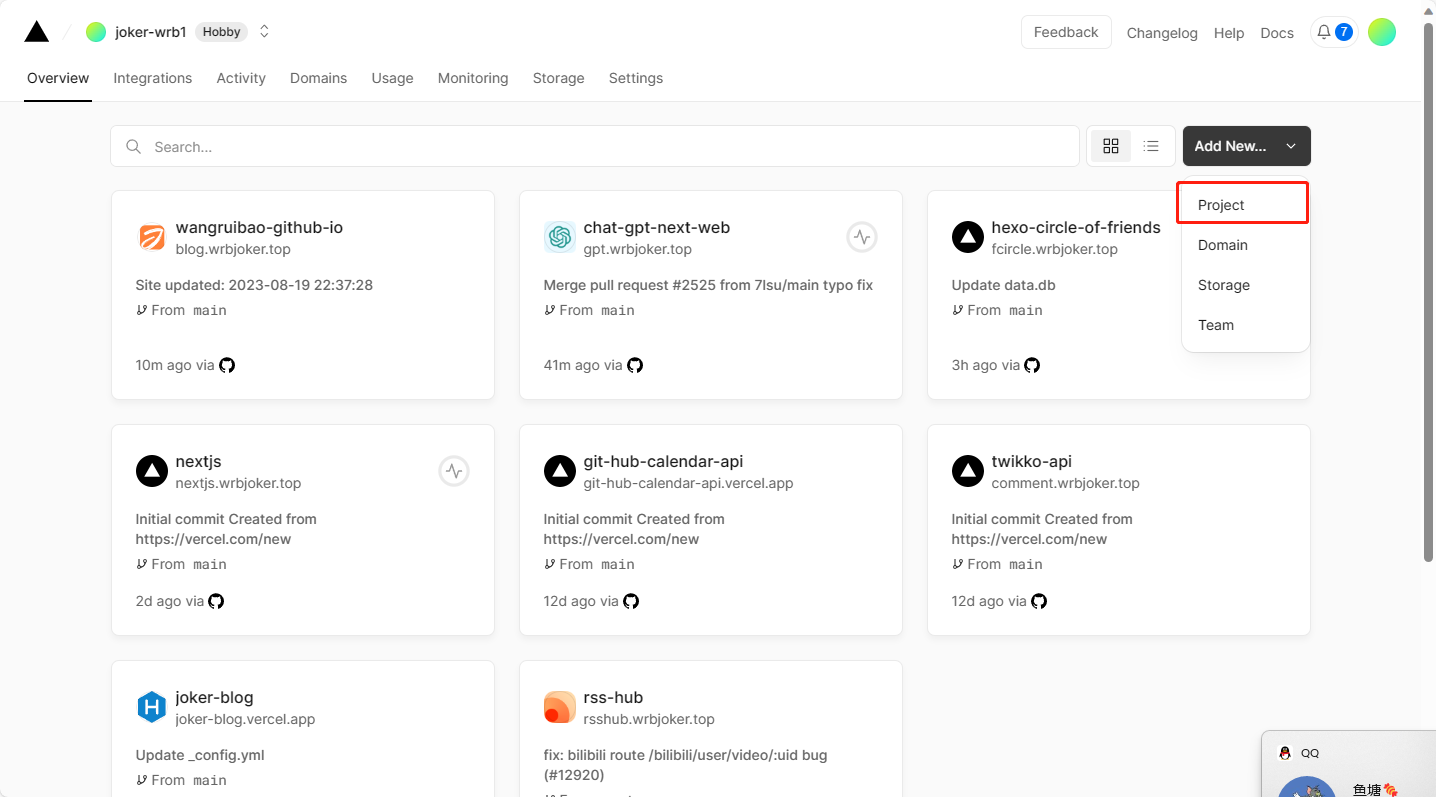1436x797 pixels.
Task: Choose Storage in Add New menu
Action: tap(1224, 285)
